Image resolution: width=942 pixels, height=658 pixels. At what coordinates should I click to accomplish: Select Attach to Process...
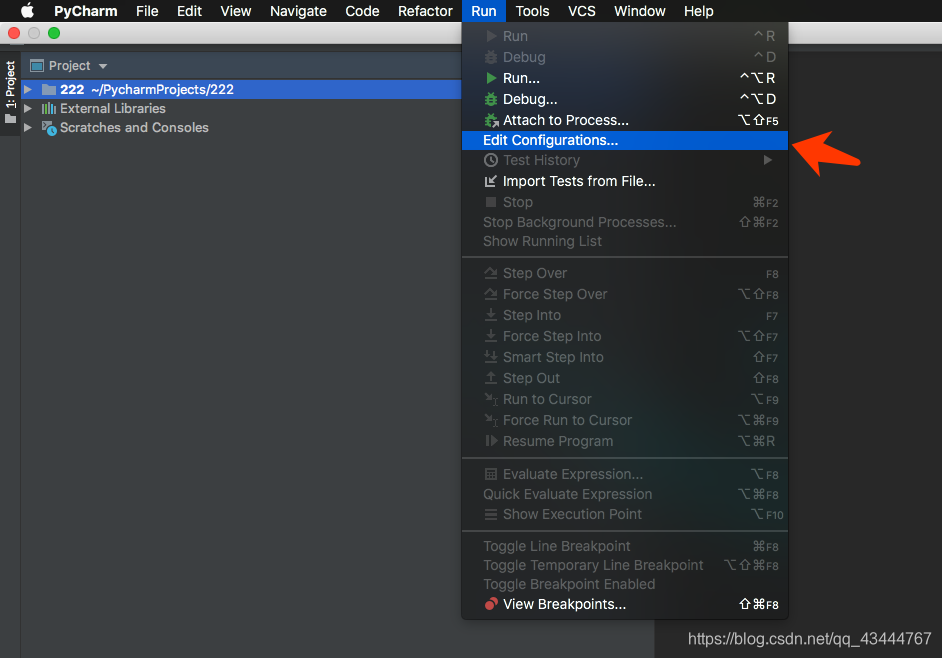tap(625, 120)
